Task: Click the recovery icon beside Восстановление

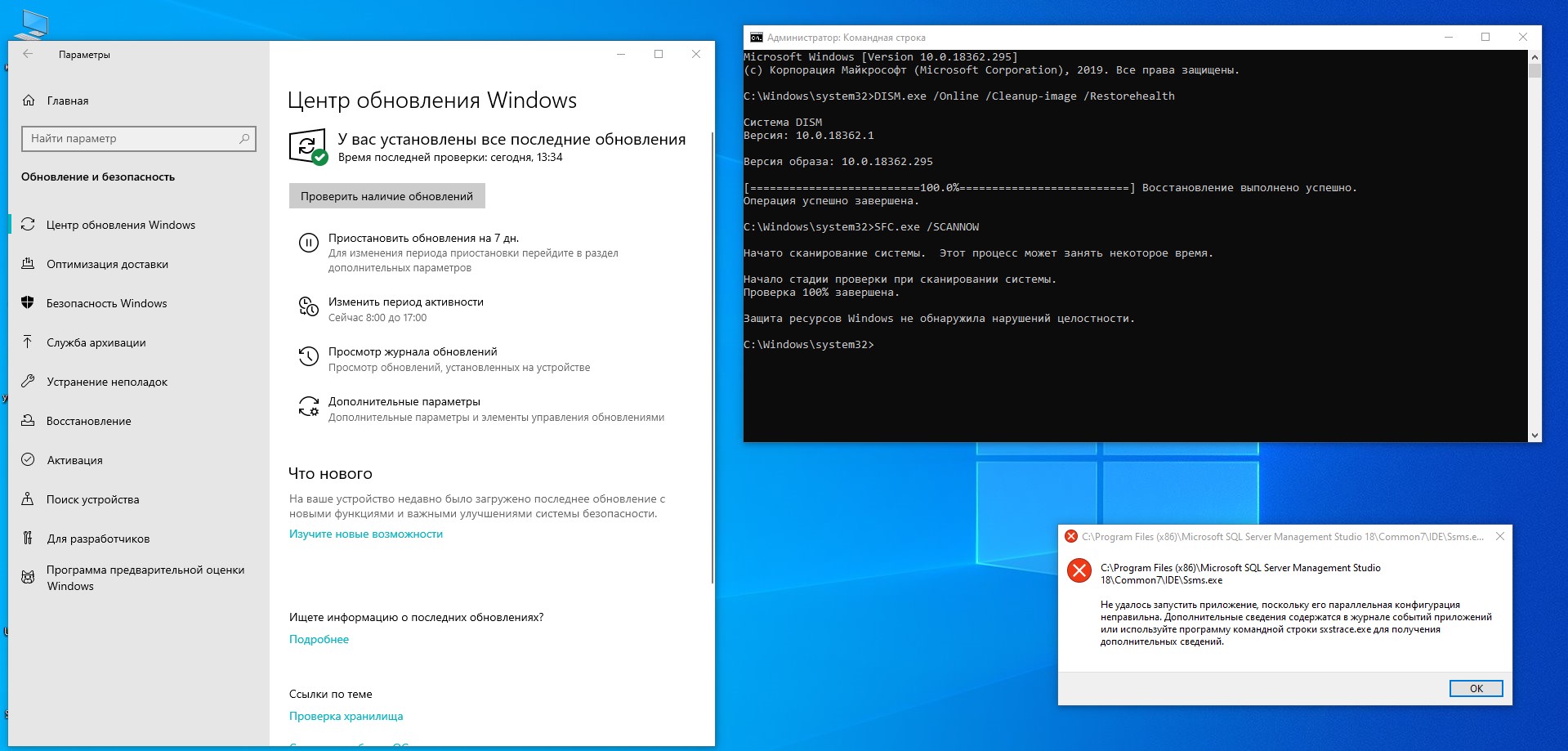Action: point(28,420)
